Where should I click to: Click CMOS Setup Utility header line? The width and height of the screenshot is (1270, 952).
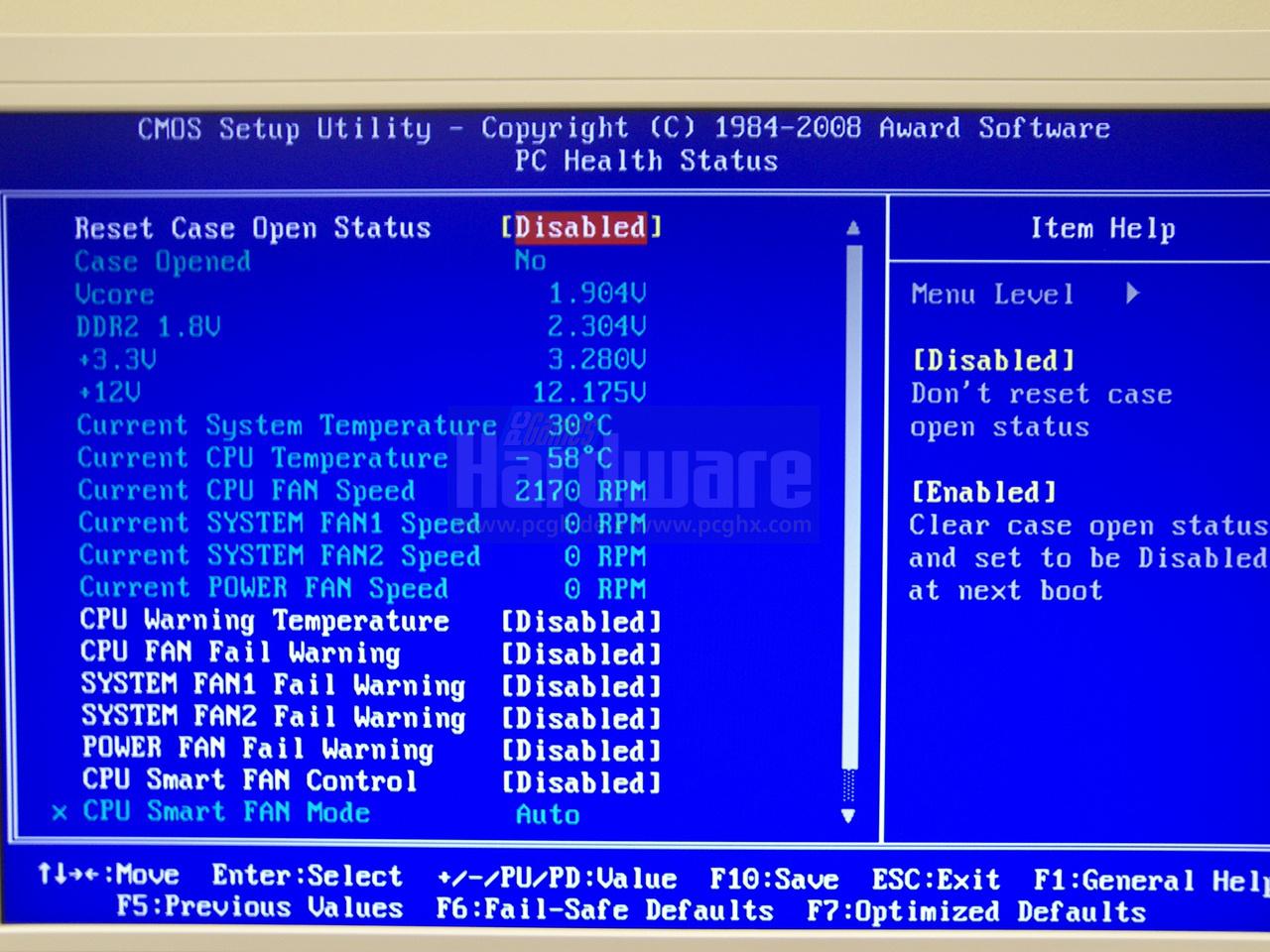click(x=624, y=128)
